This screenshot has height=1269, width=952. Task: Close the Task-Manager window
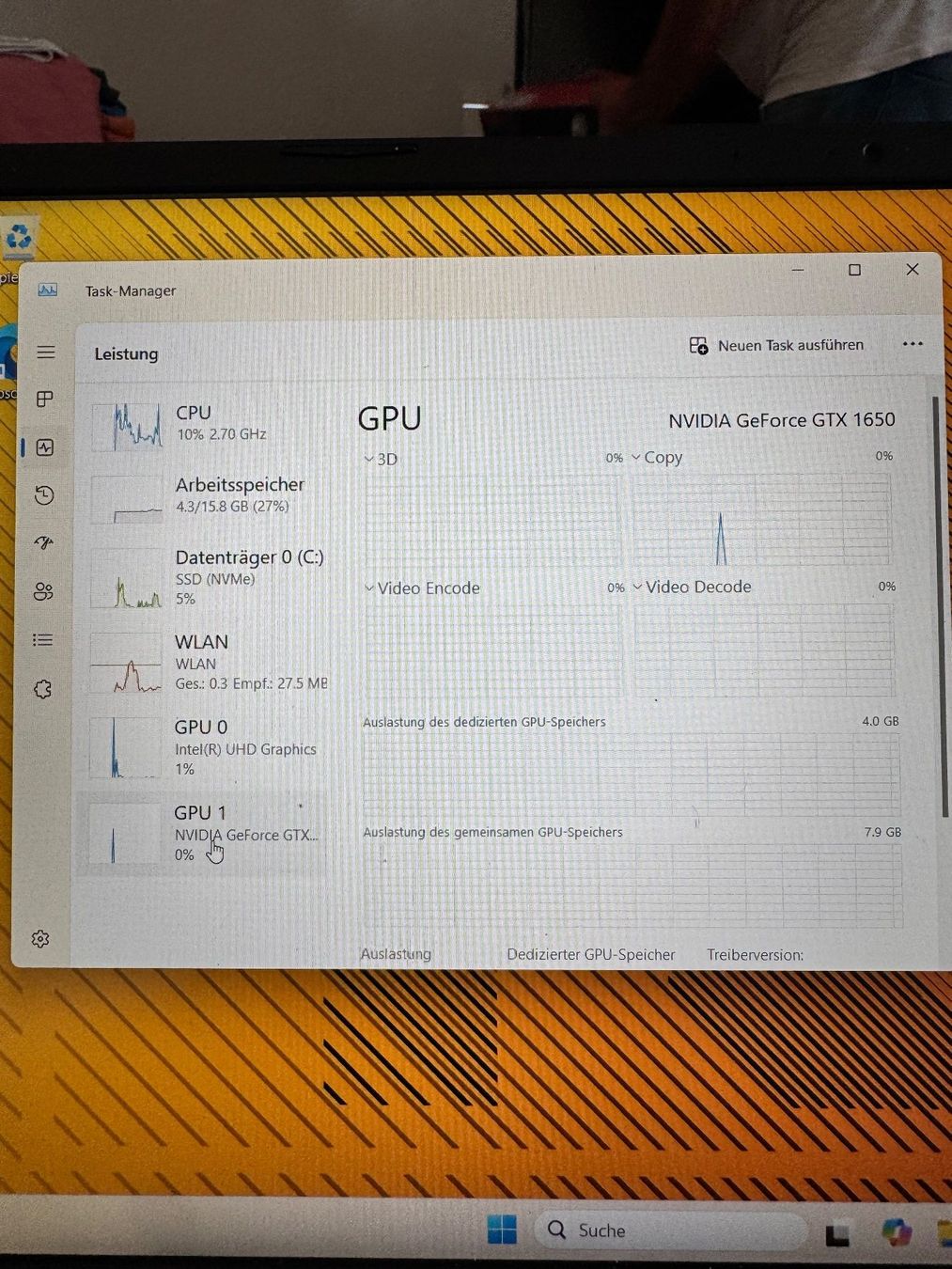click(x=912, y=269)
